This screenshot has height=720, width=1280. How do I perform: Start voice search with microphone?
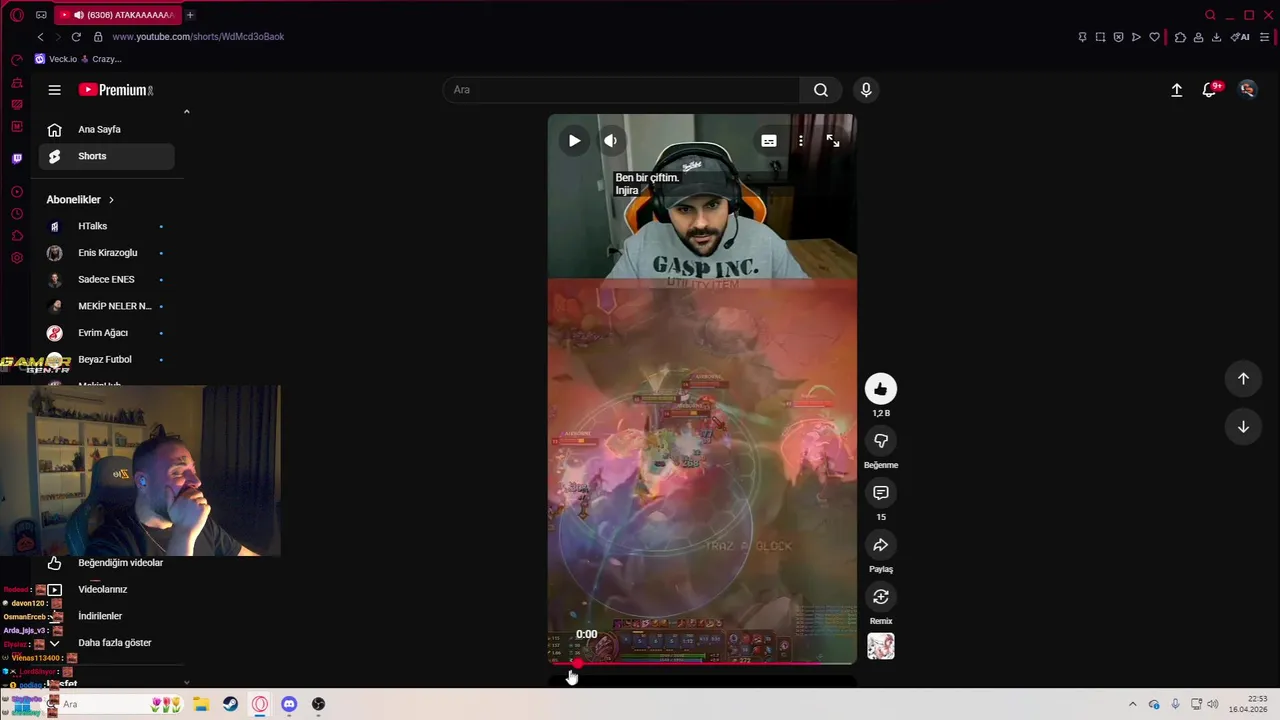(x=866, y=90)
